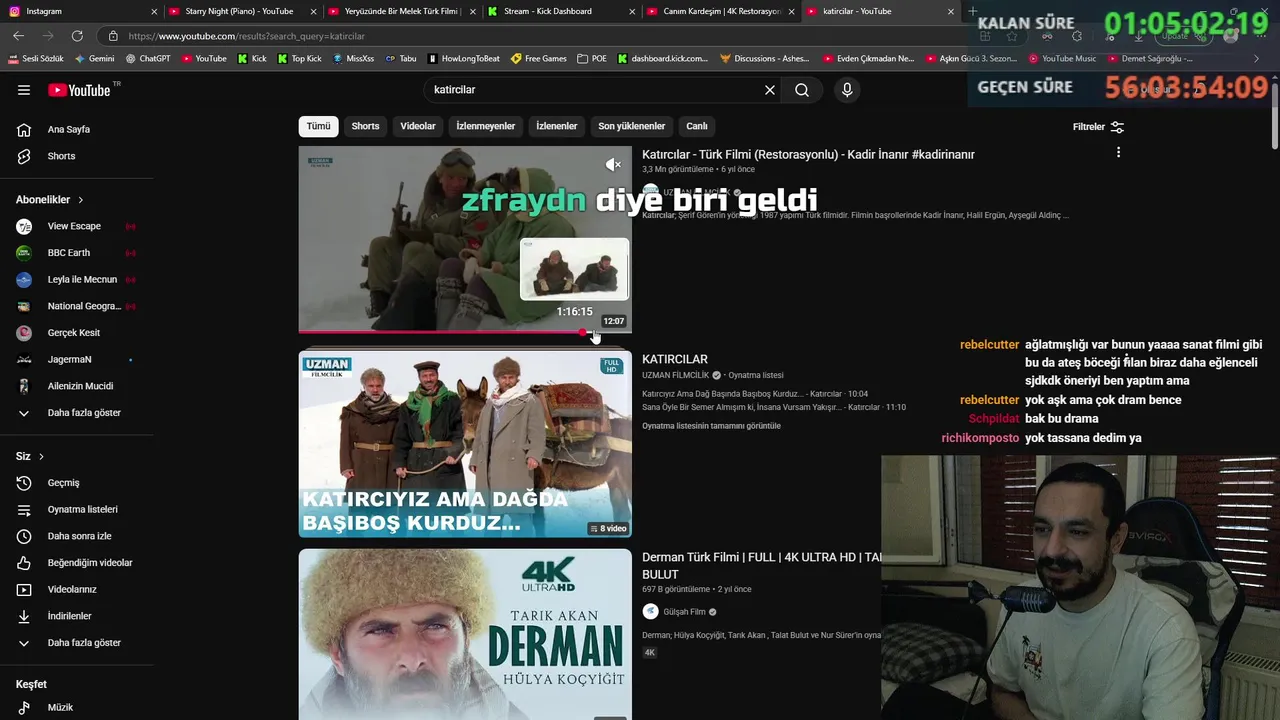Reload the page with refresh button
This screenshot has height=720, width=1280.
[x=77, y=36]
